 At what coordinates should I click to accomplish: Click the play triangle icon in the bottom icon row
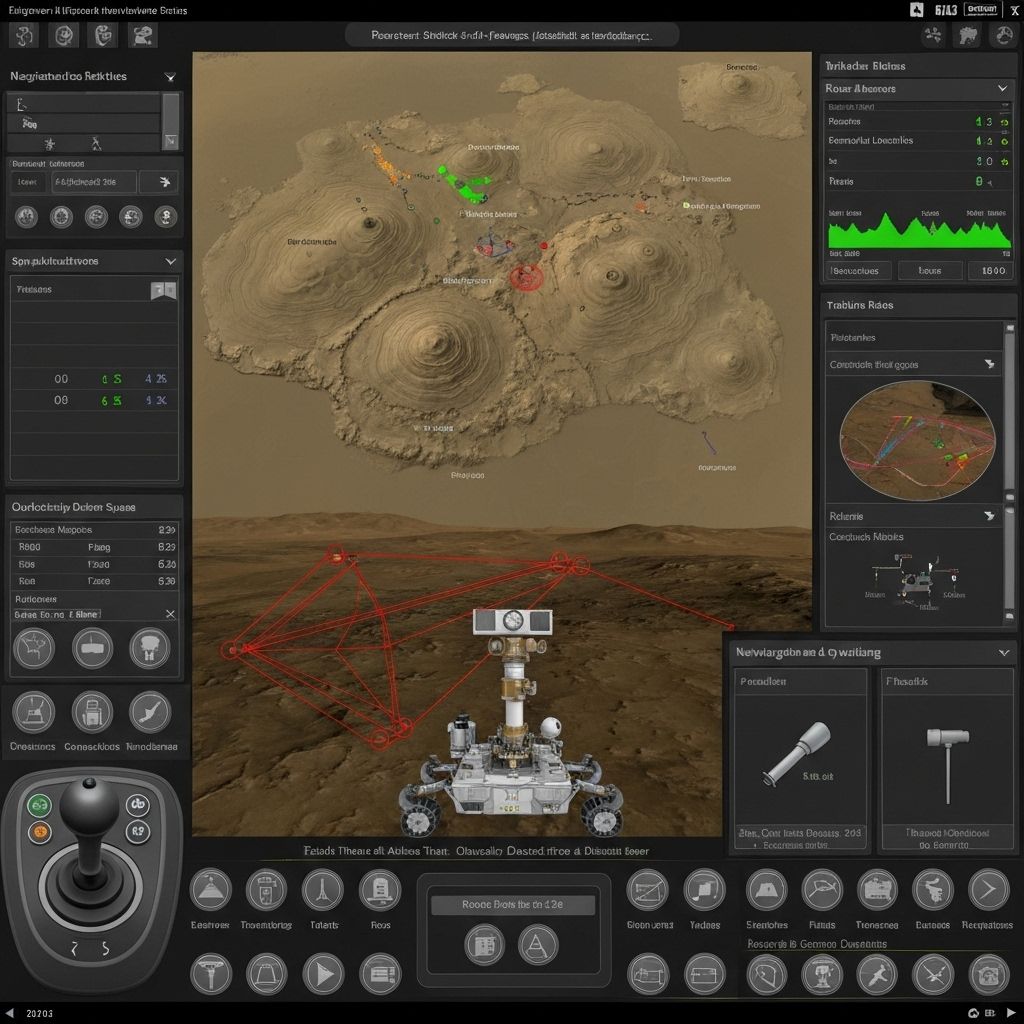[323, 972]
